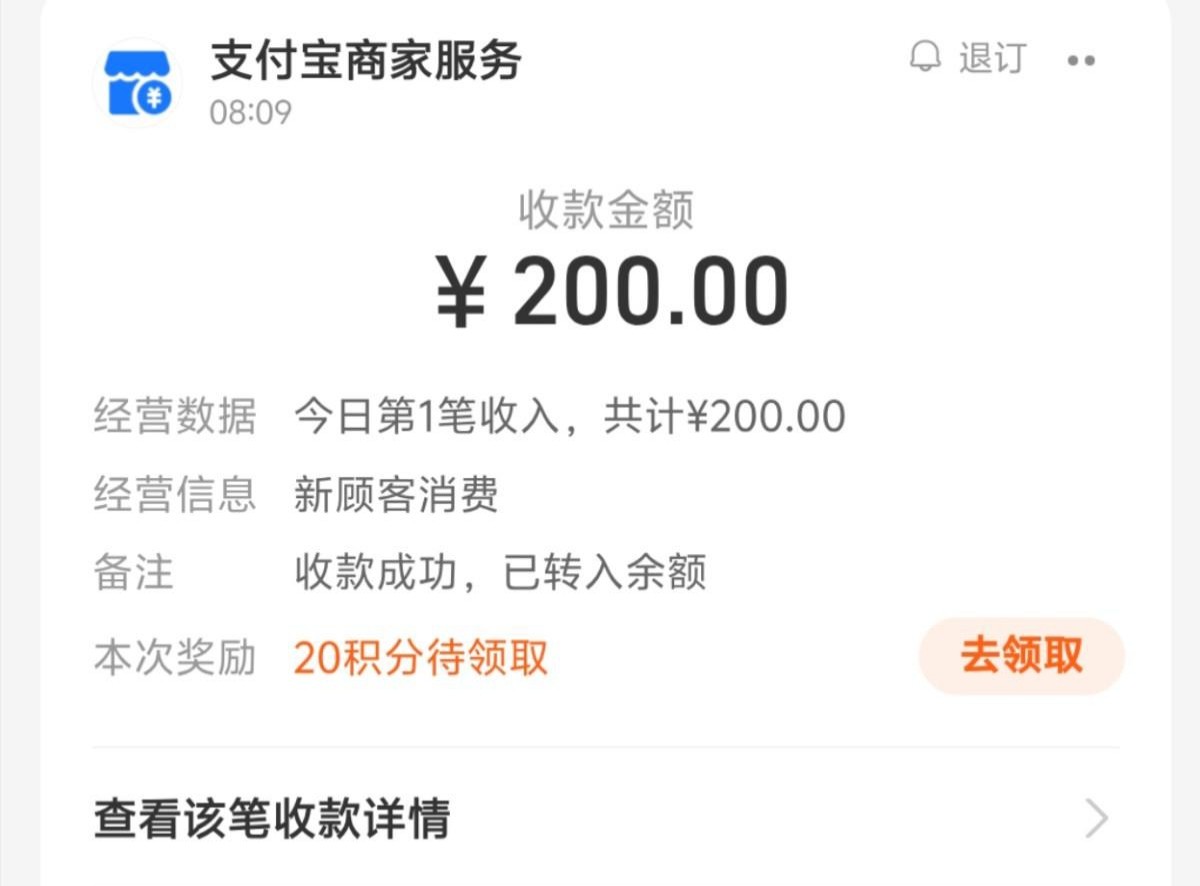The width and height of the screenshot is (1200, 886).
Task: Tap the Alipay merchant service shop avatar
Action: tap(138, 82)
